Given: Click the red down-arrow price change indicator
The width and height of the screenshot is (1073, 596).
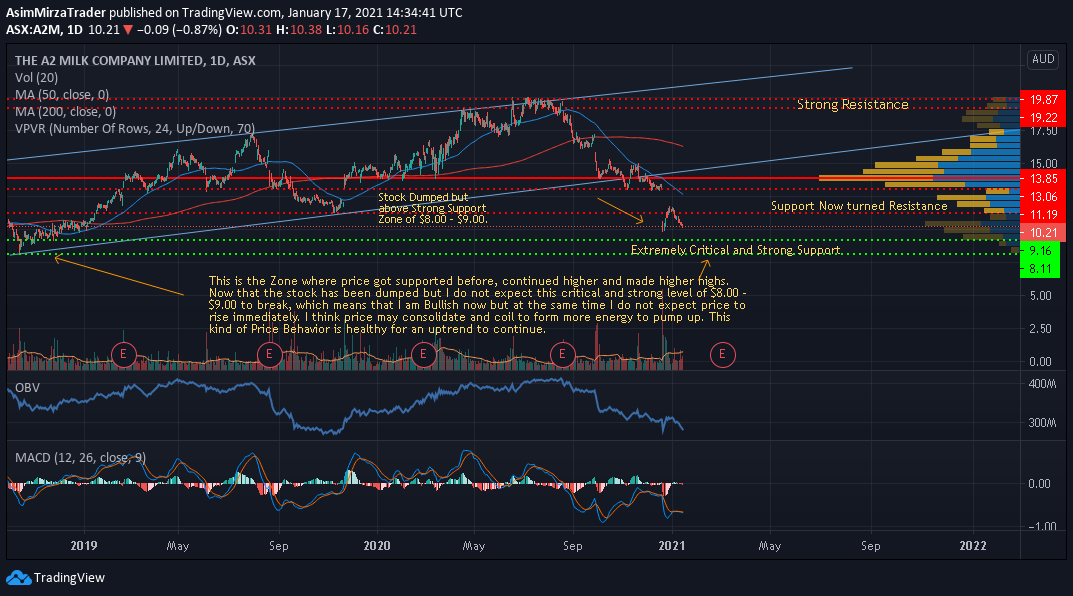Looking at the screenshot, I should (127, 30).
